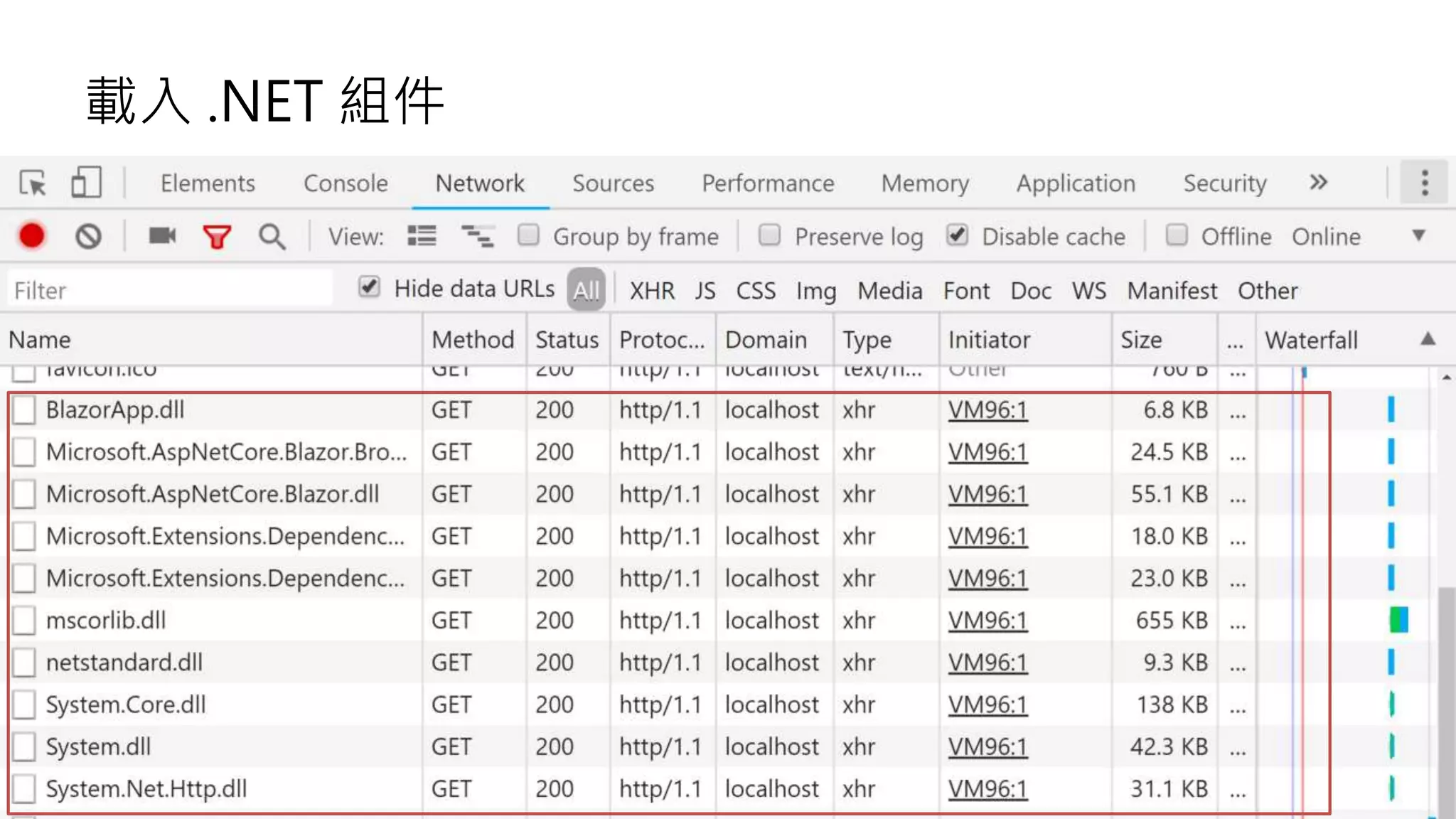This screenshot has height=819, width=1456.
Task: Click the Online throttling selector
Action: [1326, 237]
